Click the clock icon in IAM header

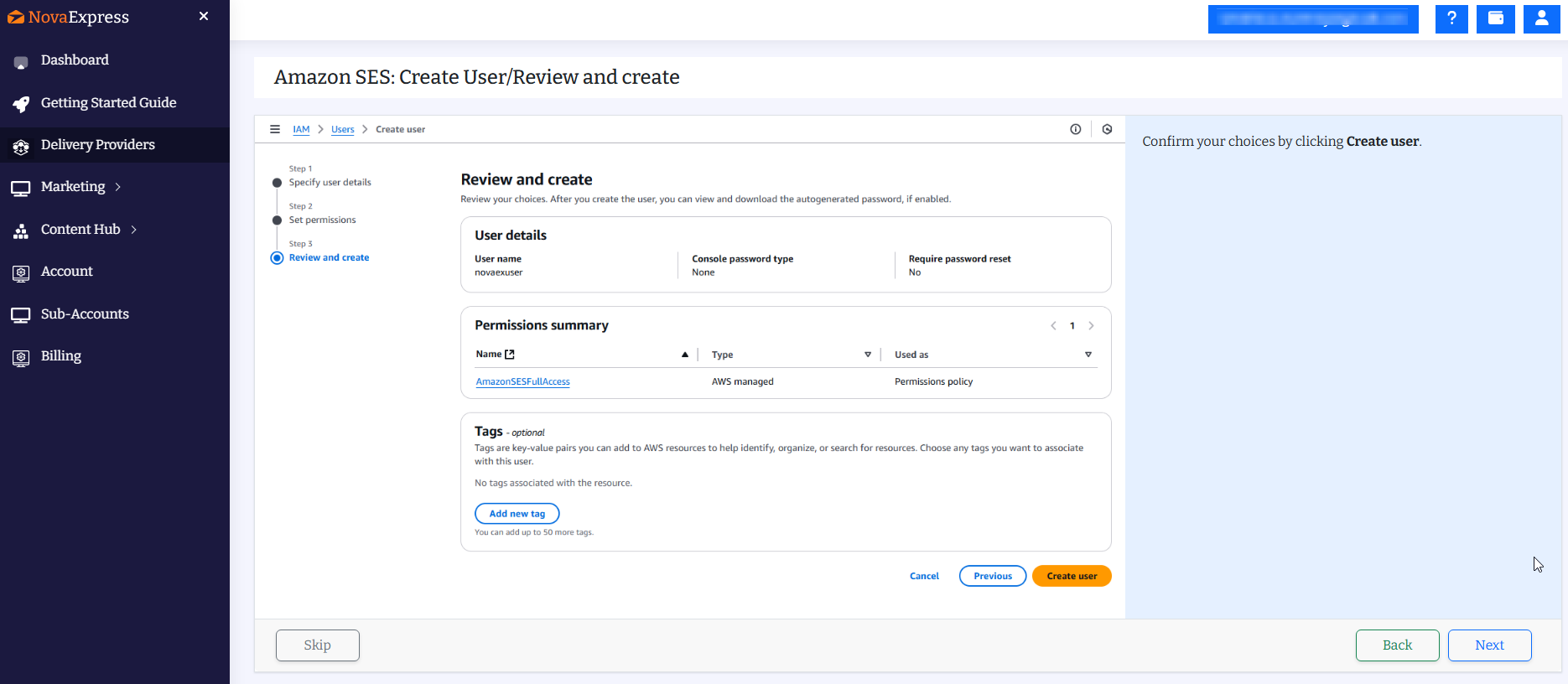click(x=1107, y=129)
